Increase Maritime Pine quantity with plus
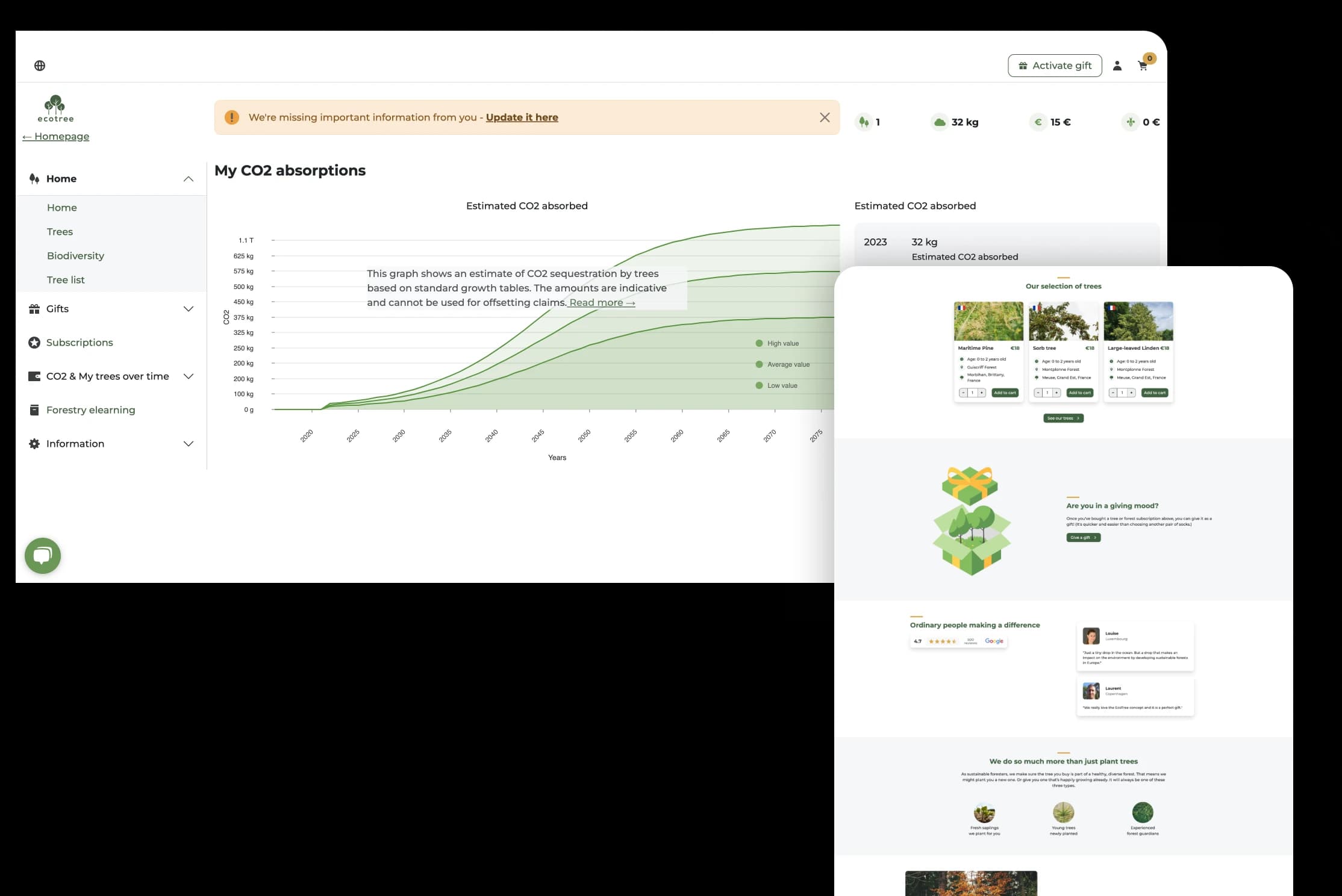 [982, 393]
